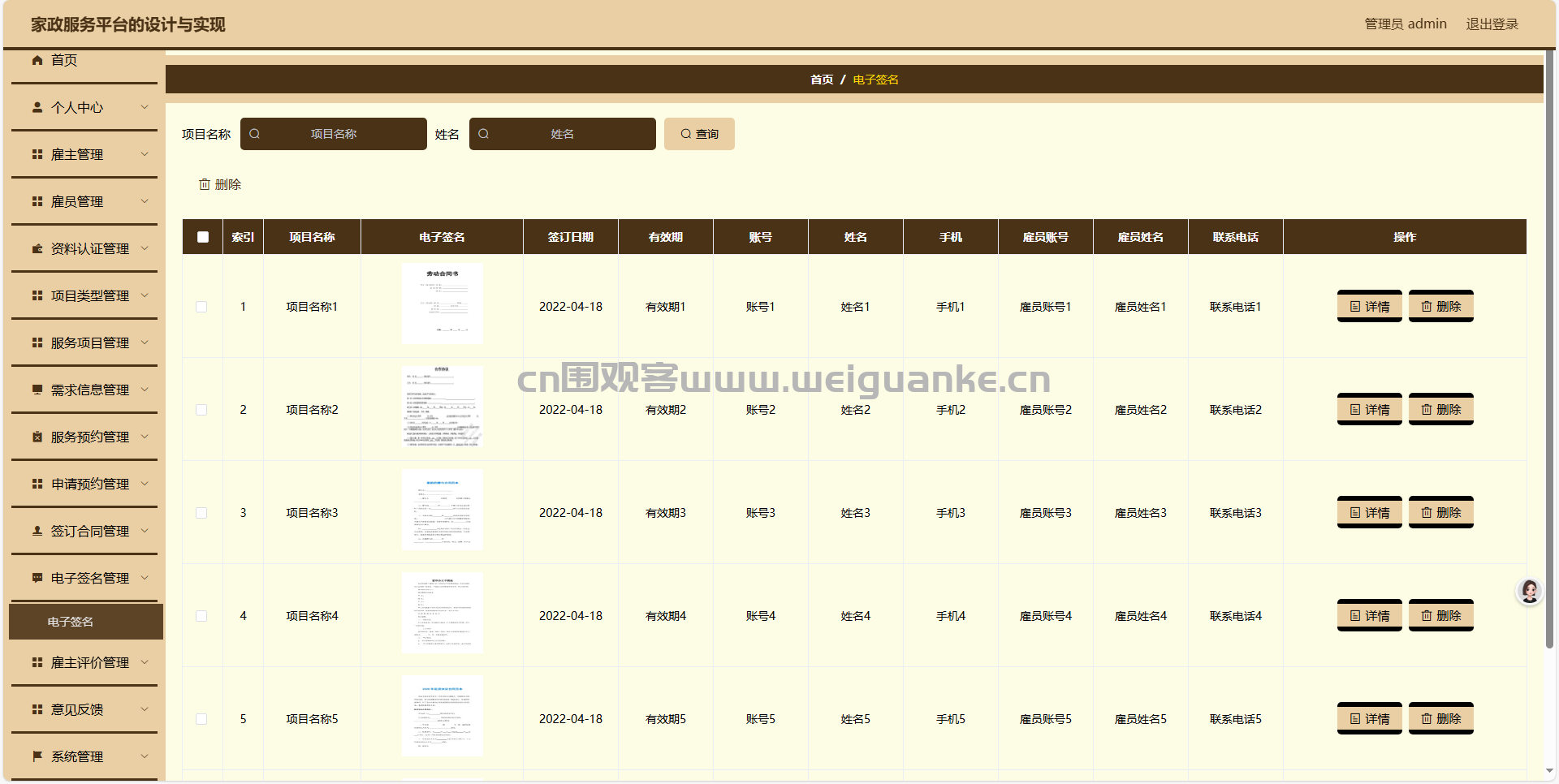Image resolution: width=1559 pixels, height=784 pixels.
Task: Check the checkbox for 项目名称5 row
Action: (x=201, y=719)
